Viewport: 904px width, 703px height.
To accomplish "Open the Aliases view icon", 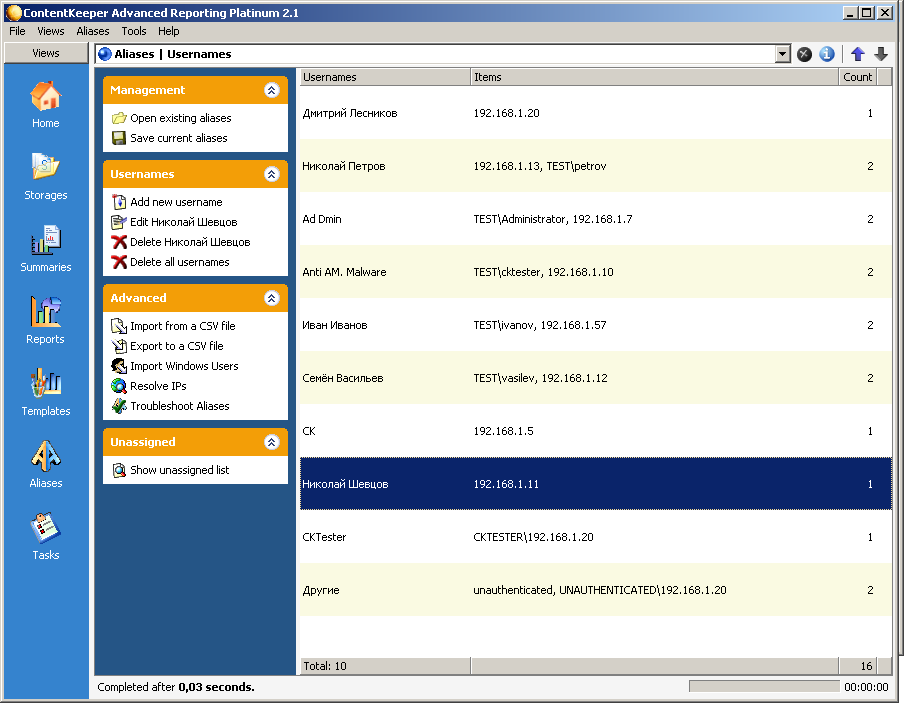I will (46, 456).
